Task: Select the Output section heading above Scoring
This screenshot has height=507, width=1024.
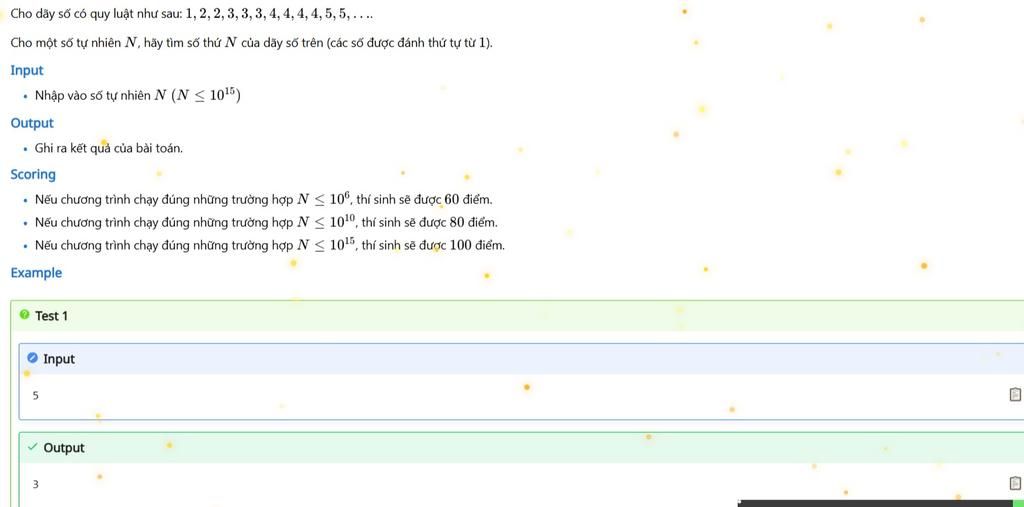Action: coord(32,123)
